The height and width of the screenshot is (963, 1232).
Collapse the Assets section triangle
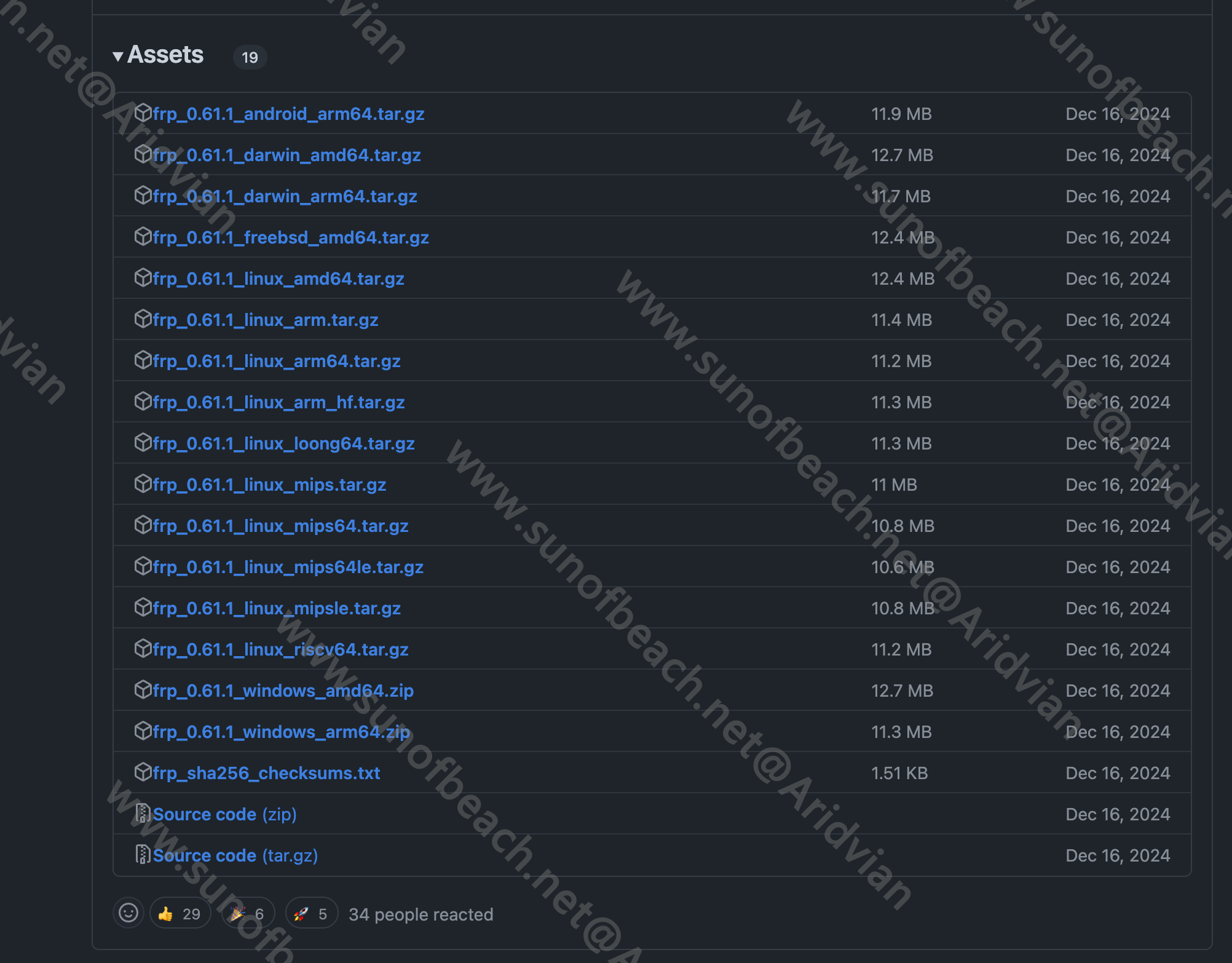coord(118,57)
